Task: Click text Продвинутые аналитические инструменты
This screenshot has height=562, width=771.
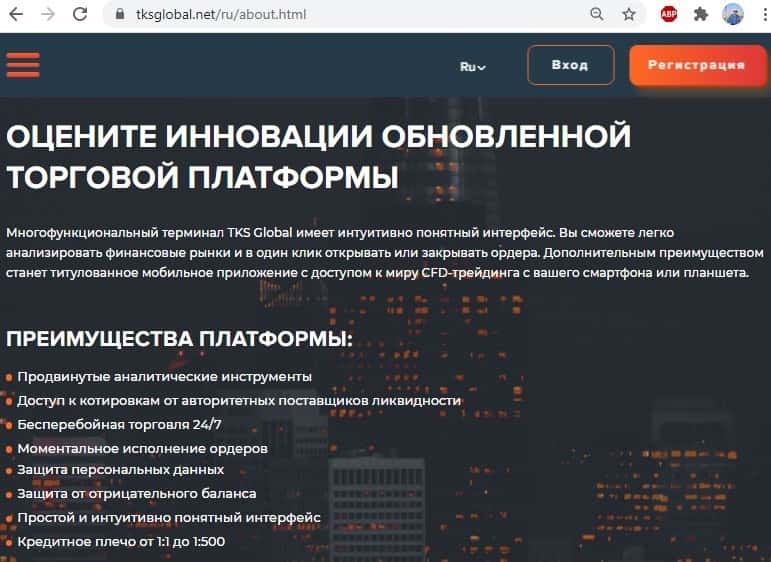Action: (164, 377)
